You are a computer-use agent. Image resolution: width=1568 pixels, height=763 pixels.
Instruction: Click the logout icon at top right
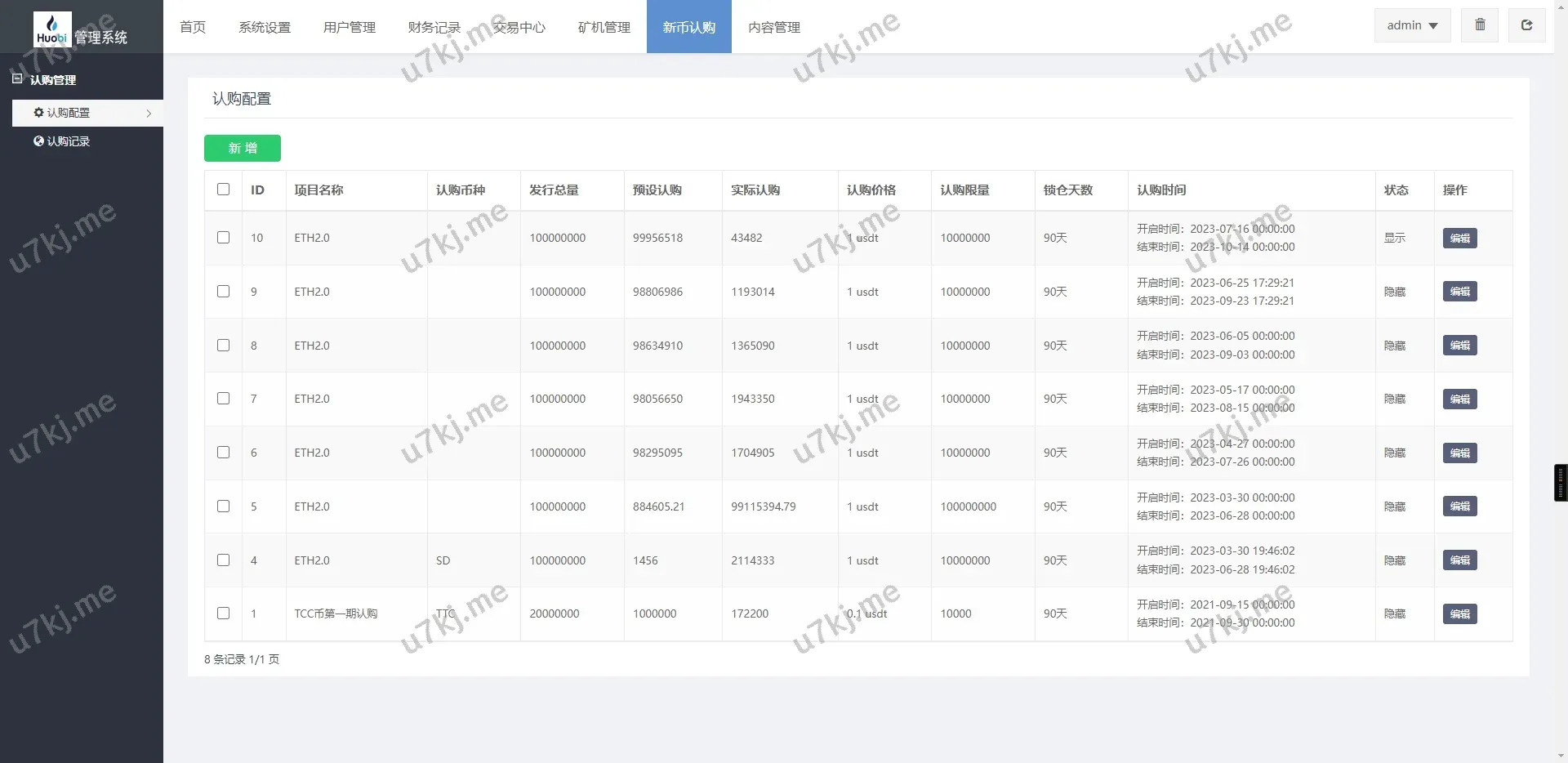[1526, 25]
